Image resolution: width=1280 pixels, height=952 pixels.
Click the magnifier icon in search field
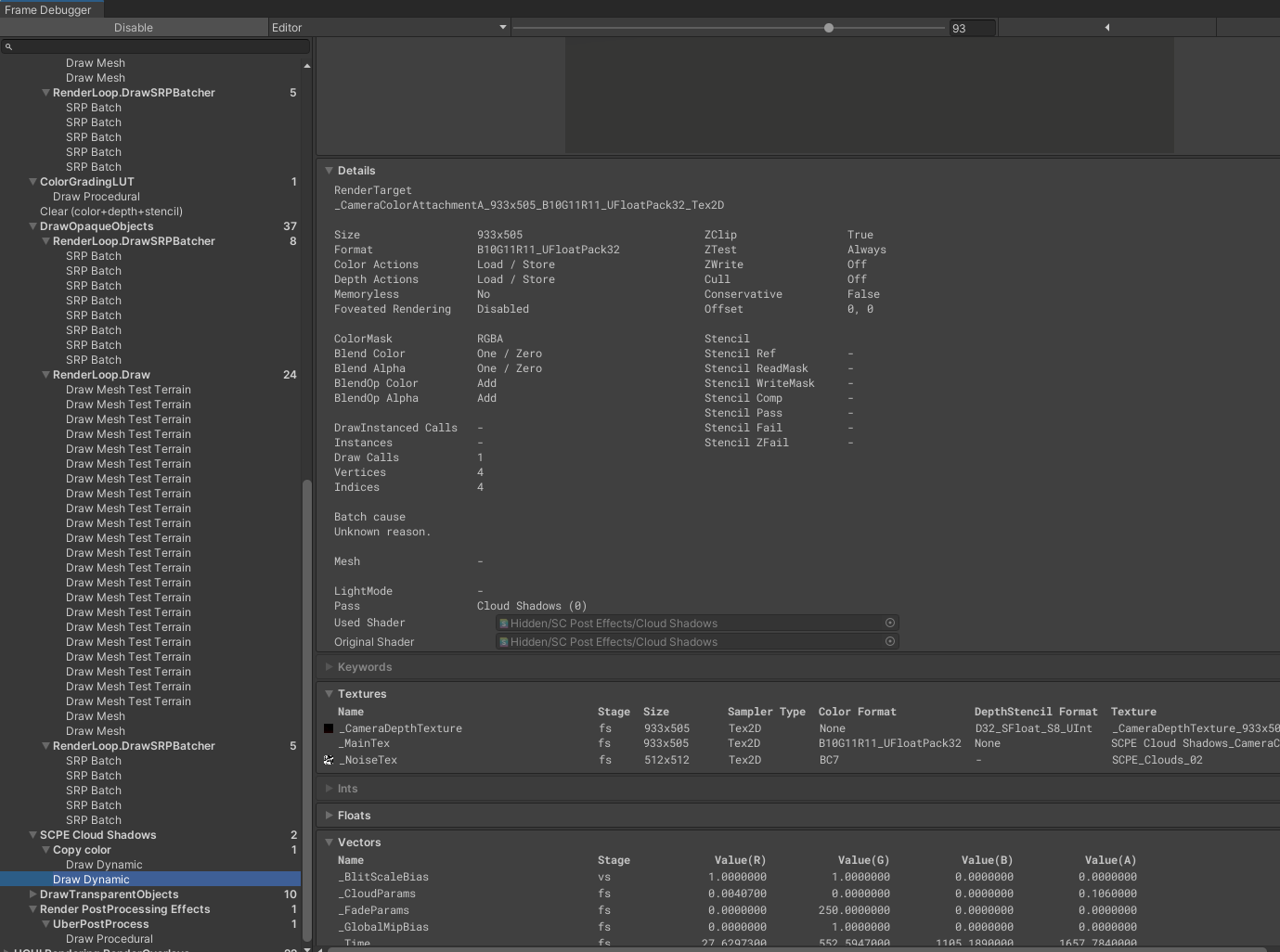coord(8,46)
